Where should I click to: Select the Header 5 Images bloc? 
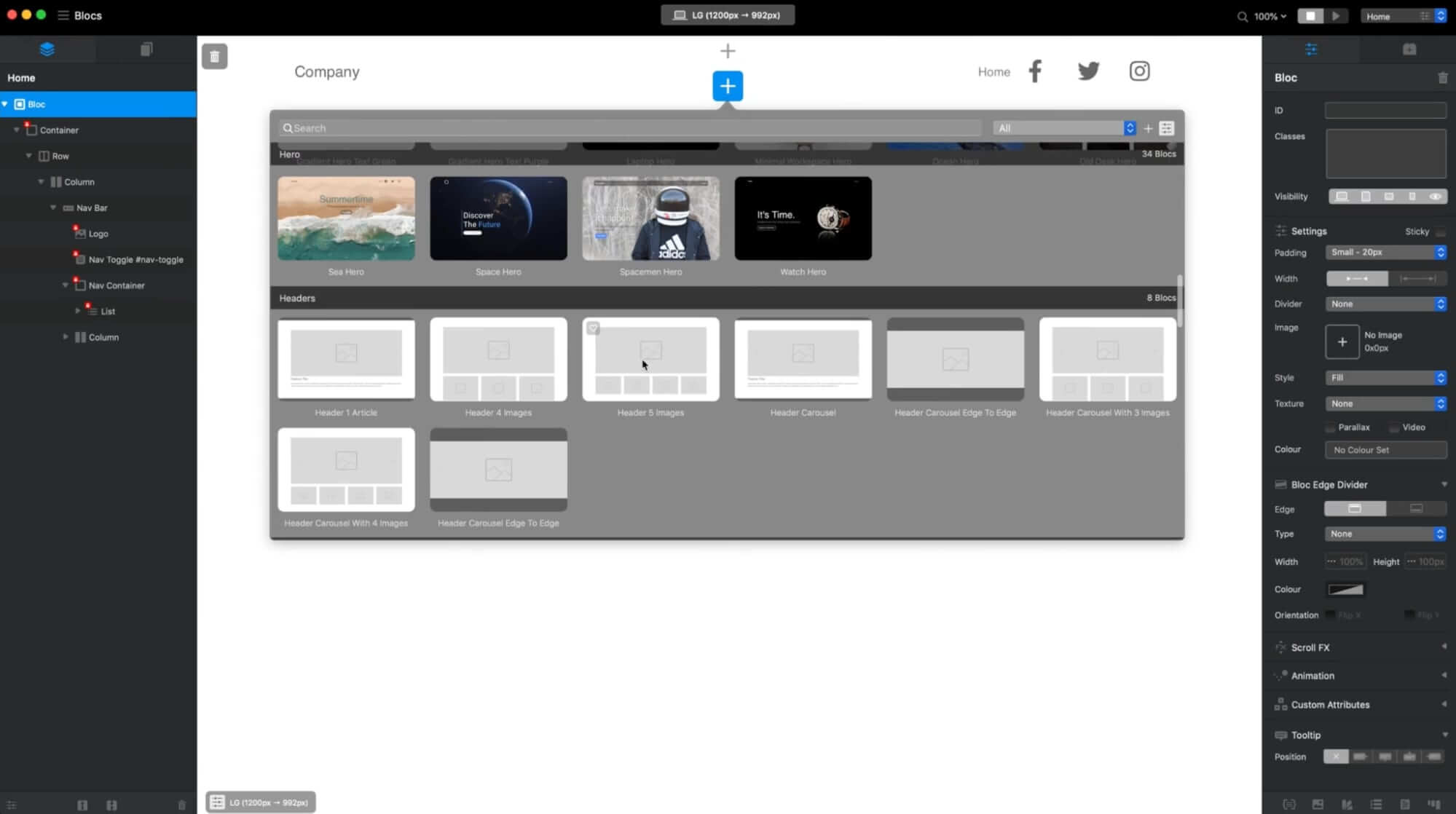(x=650, y=359)
